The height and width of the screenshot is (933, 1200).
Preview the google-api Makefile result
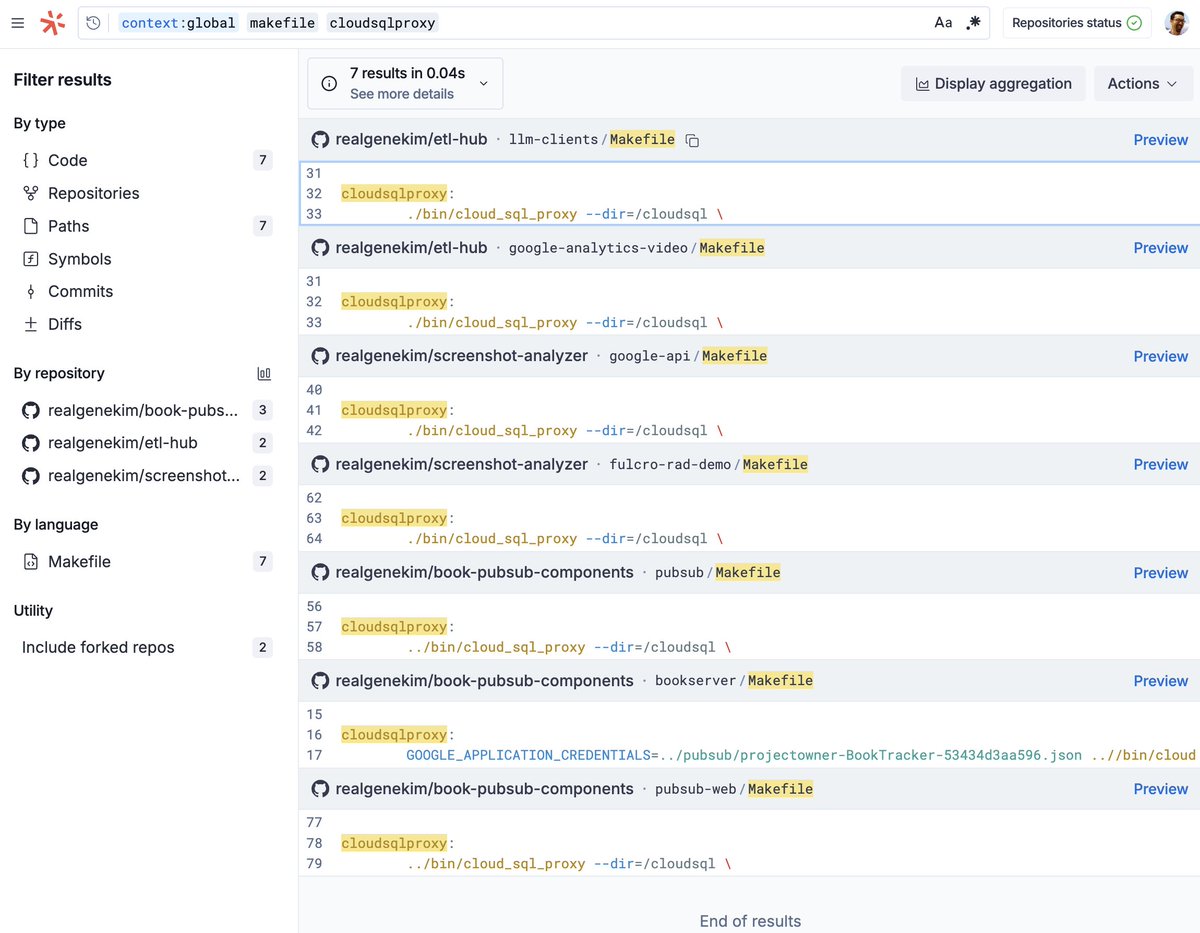coord(1160,356)
